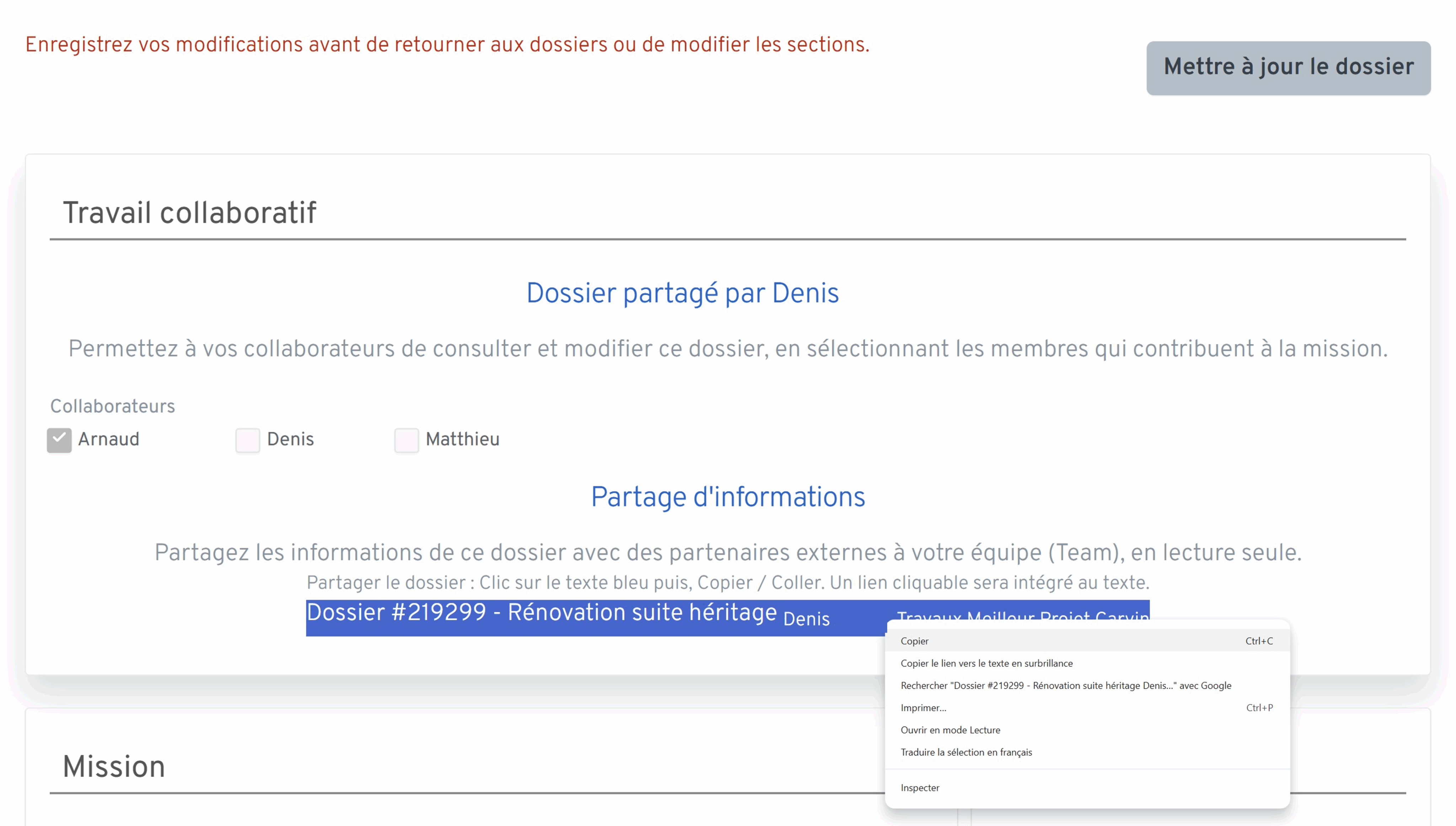Screen dimensions: 1456x826
Task: Choose Copier in the context menu
Action: [x=914, y=640]
